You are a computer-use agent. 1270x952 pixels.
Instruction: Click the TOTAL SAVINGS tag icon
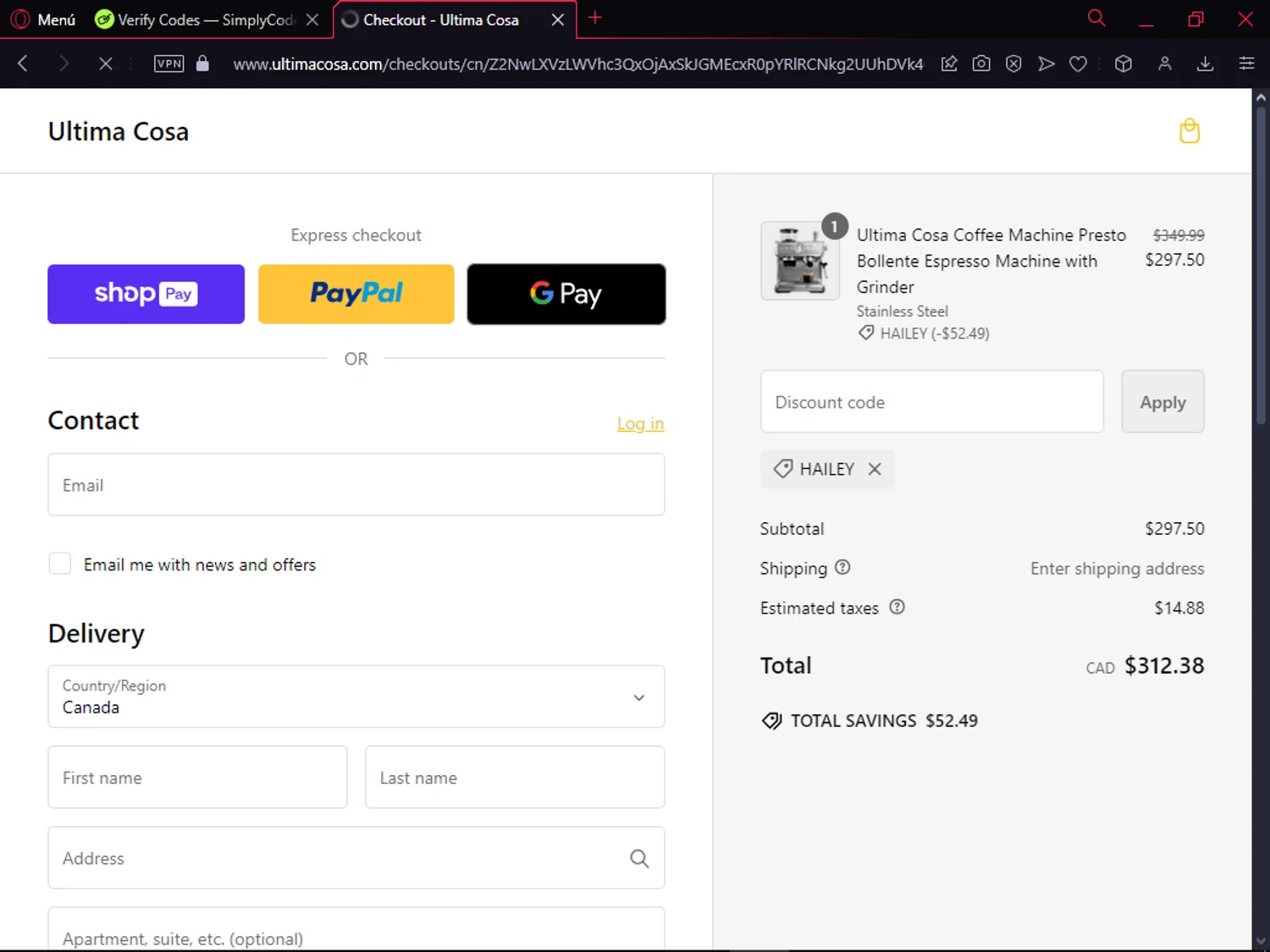(x=771, y=721)
